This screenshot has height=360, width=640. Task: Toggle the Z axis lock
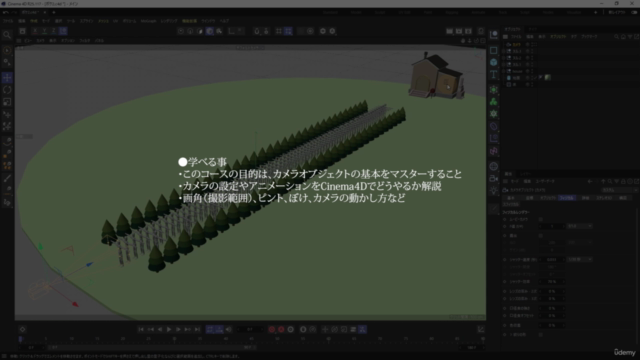53,31
